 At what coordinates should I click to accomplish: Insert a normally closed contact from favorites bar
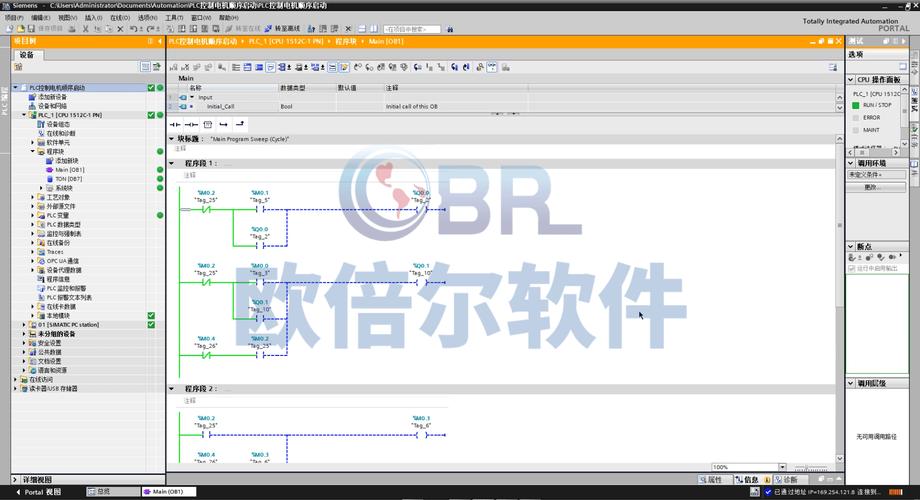pyautogui.click(x=191, y=124)
